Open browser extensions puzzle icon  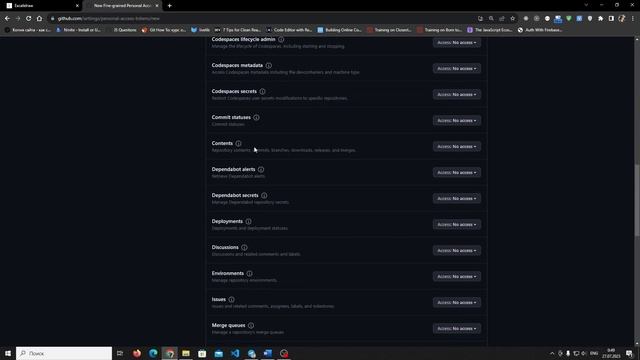pos(600,18)
